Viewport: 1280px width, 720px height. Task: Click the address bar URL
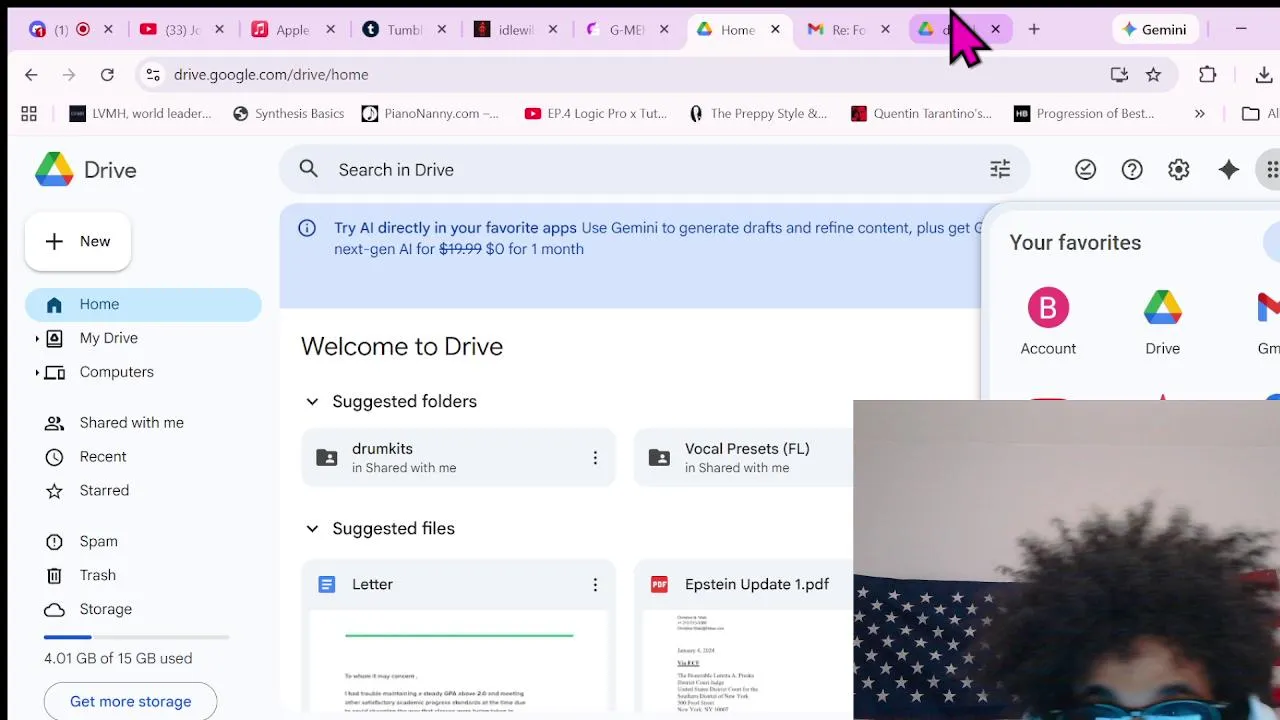click(x=271, y=75)
